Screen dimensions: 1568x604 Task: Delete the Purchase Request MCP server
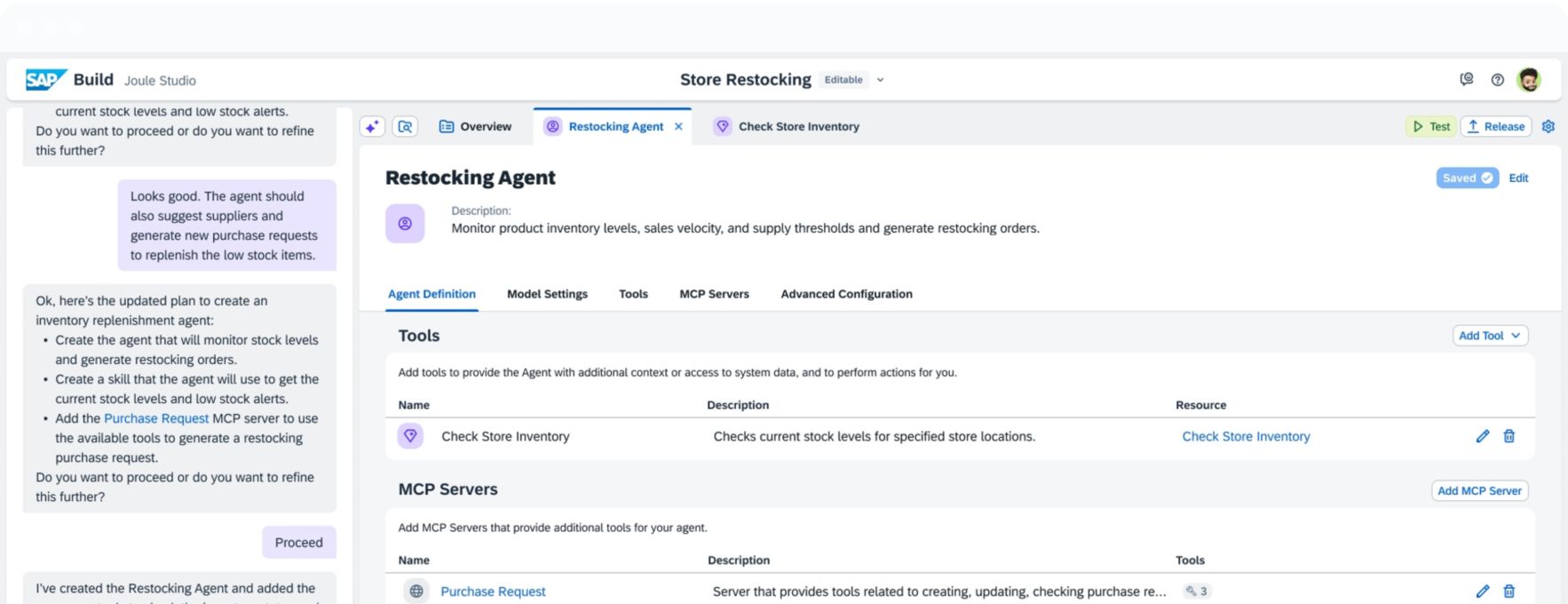[1509, 592]
